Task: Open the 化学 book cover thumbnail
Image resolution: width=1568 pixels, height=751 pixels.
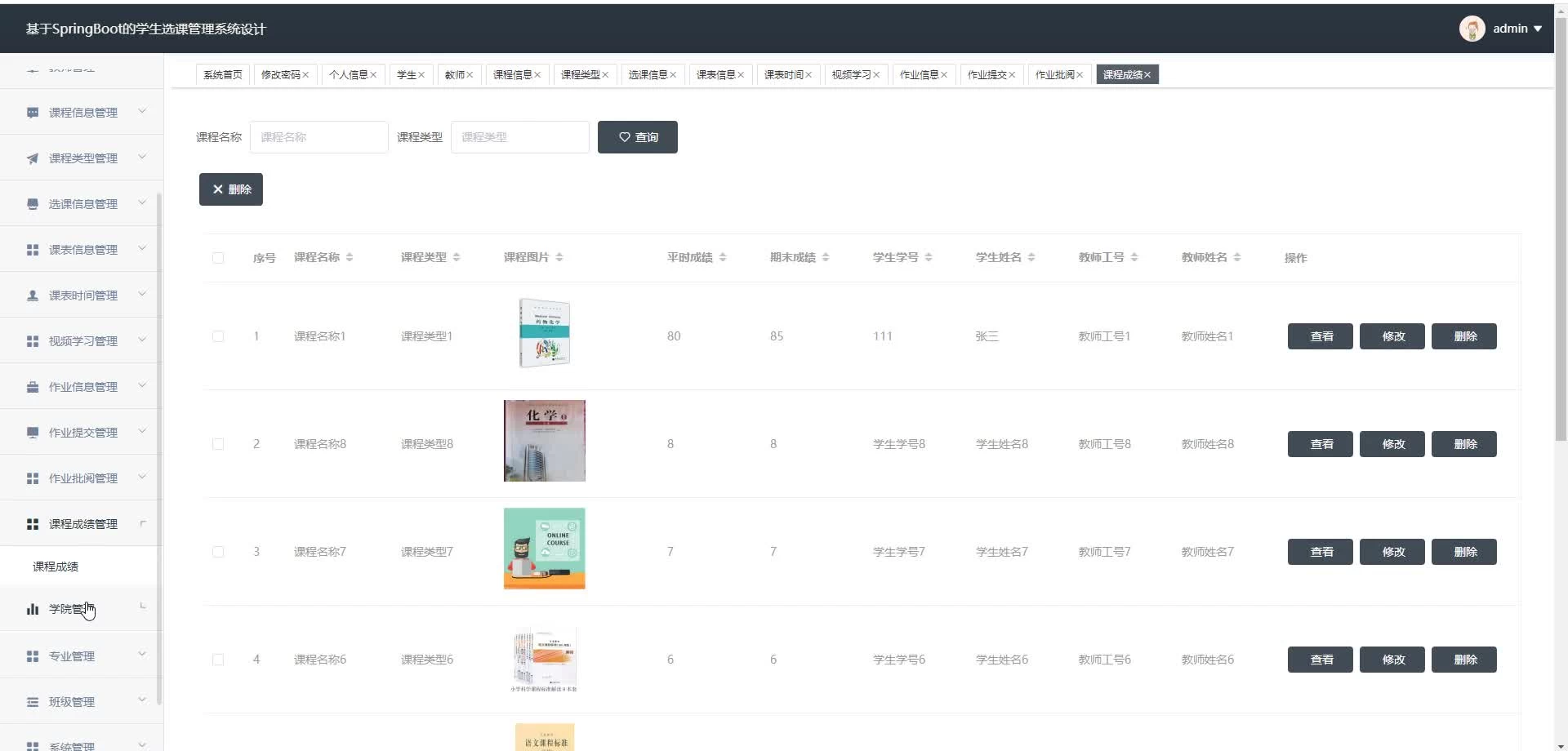Action: point(545,441)
